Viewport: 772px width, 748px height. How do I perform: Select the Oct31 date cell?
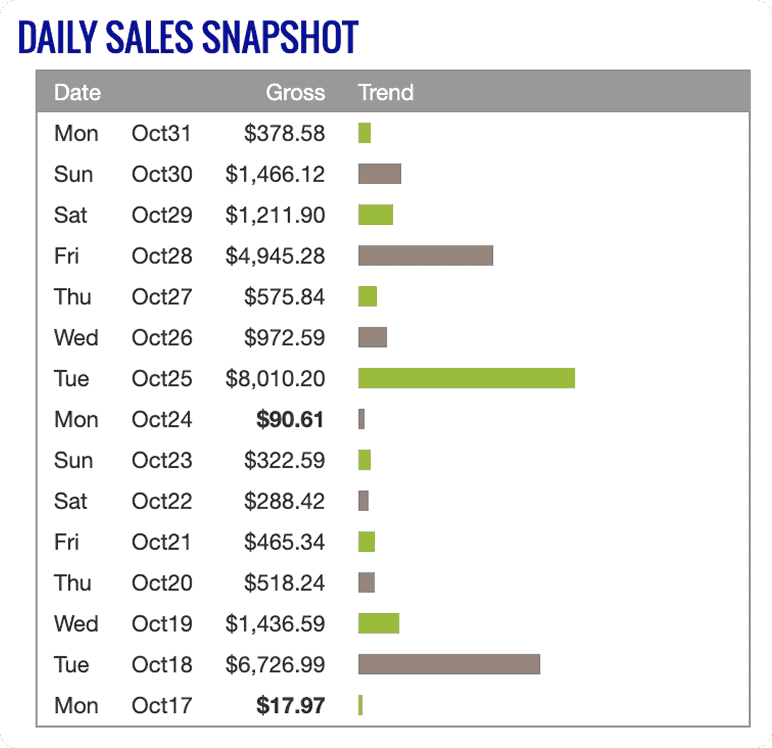tap(162, 133)
